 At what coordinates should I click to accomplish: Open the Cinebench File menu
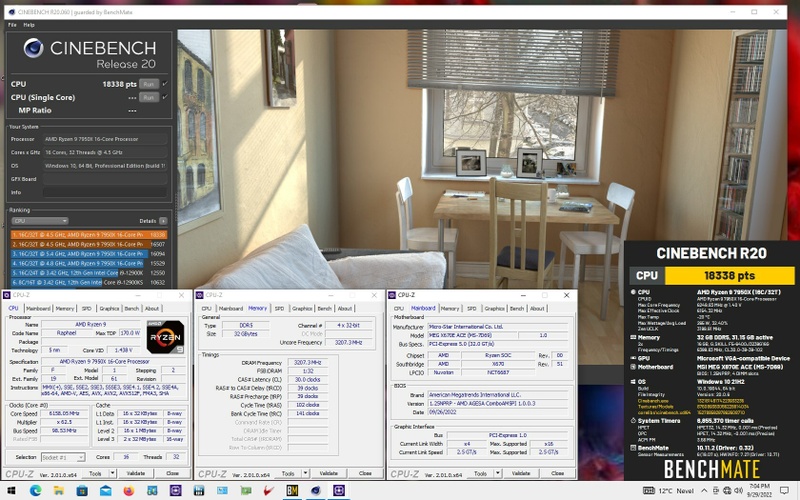pos(12,24)
